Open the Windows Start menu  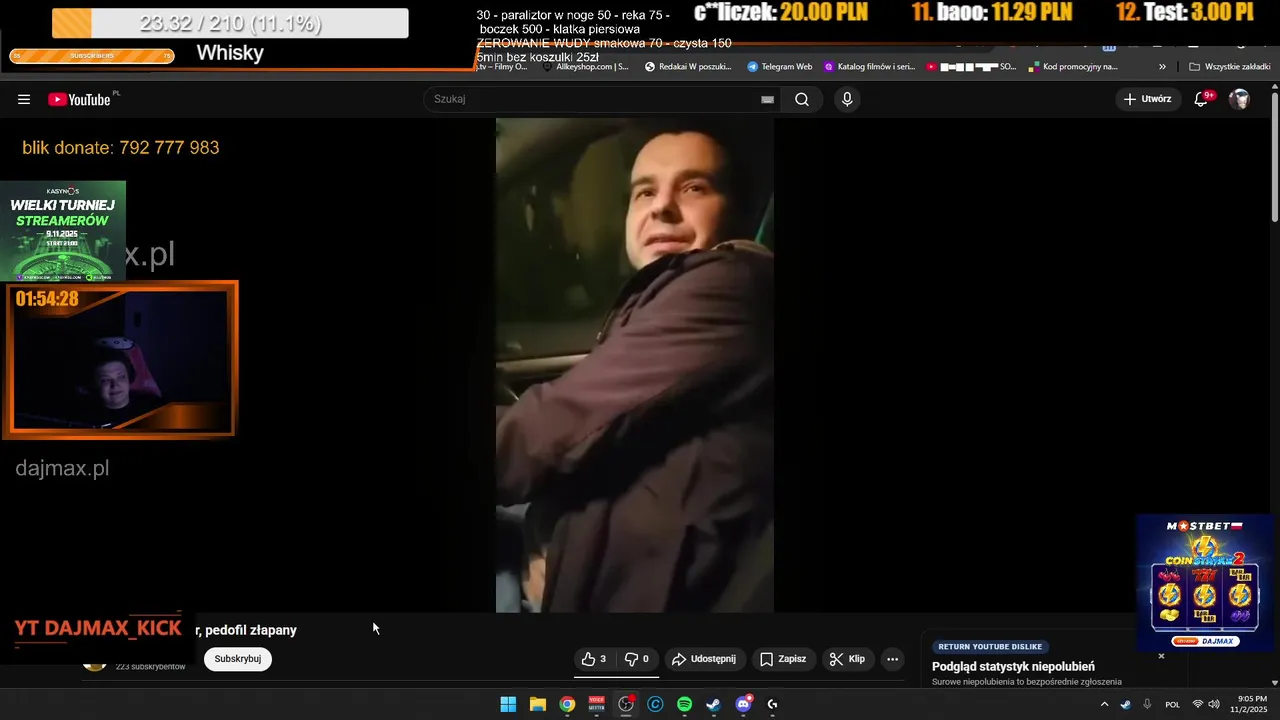point(508,704)
